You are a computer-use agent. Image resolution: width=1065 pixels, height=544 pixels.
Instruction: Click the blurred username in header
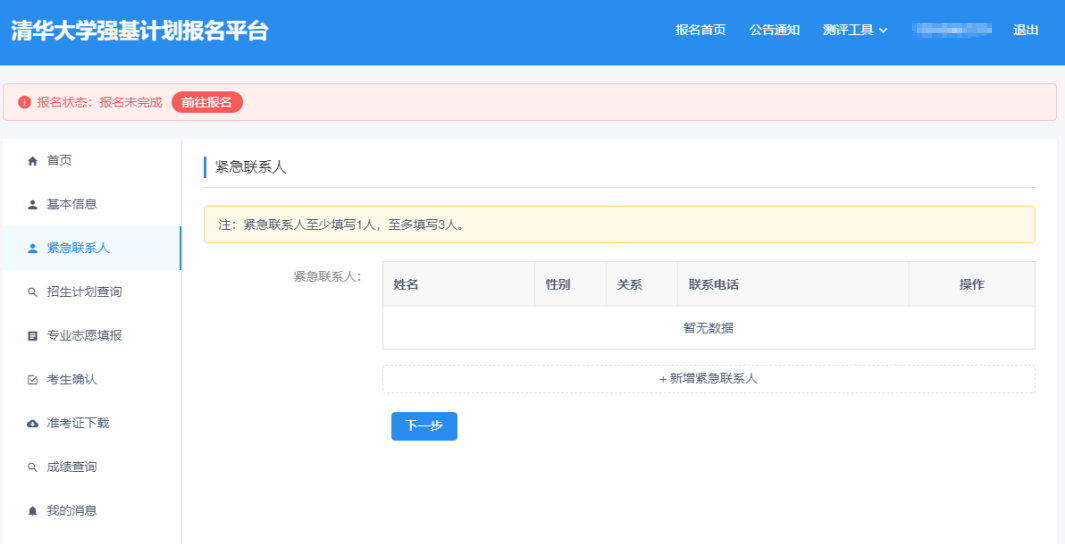951,30
